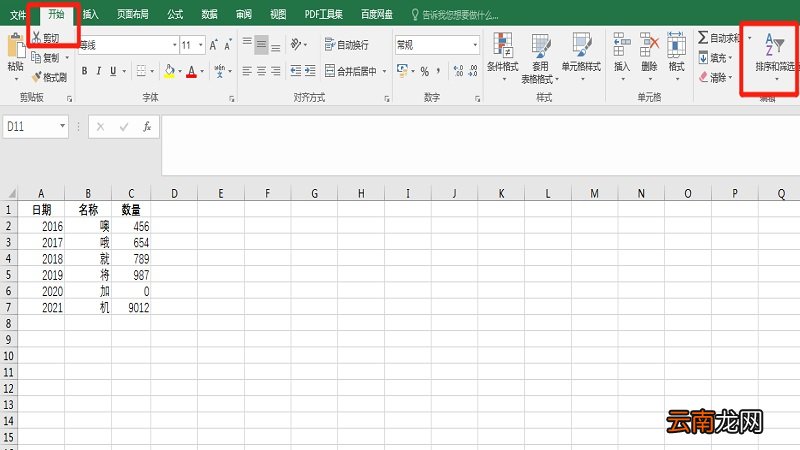Viewport: 800px width, 450px height.
Task: Open the borders dropdown arrow
Action: point(152,71)
